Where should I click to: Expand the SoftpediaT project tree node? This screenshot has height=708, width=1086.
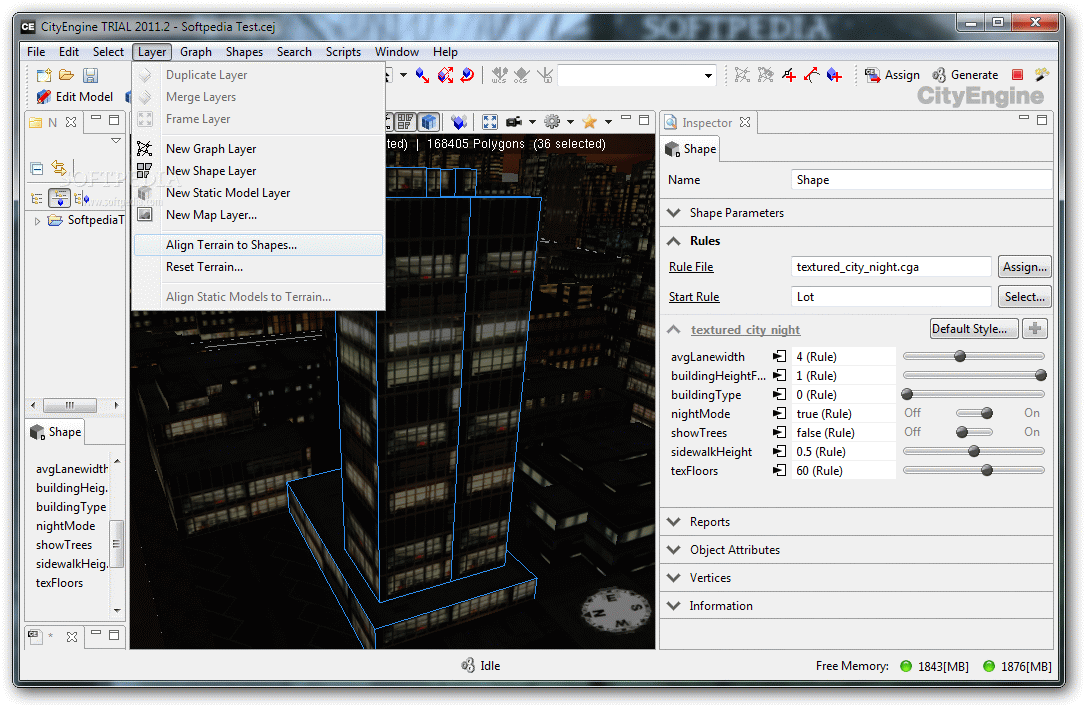[37, 221]
